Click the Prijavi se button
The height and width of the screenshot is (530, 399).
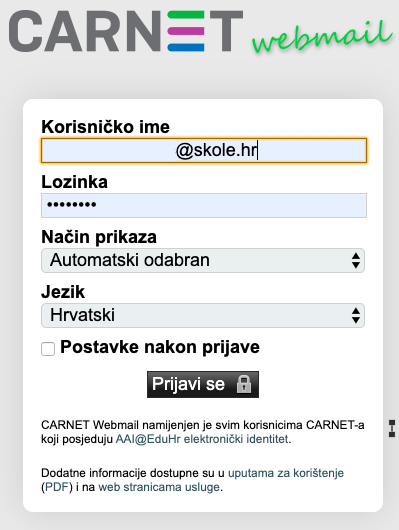[x=203, y=384]
